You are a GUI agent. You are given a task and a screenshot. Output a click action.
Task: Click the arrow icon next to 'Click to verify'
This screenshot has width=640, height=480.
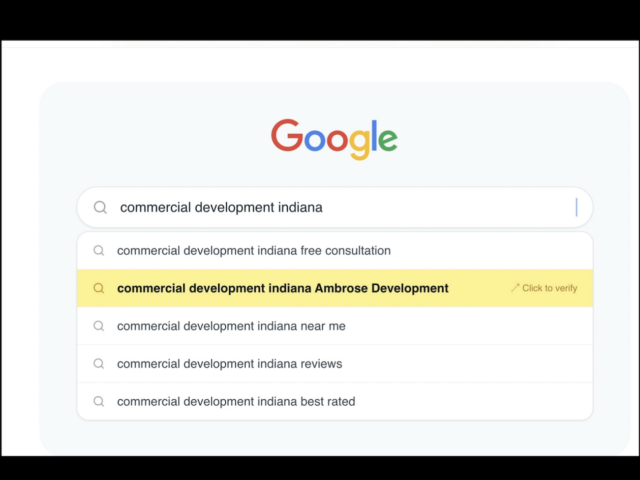click(x=515, y=288)
